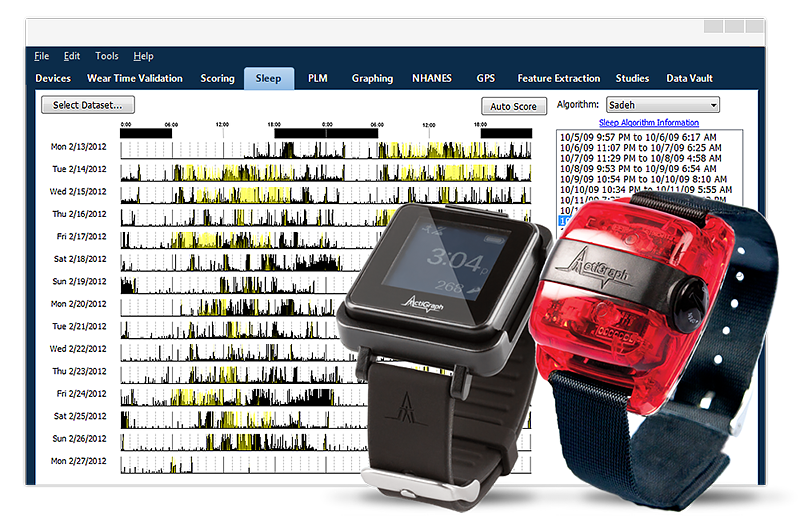Click the Fri 2/17/2012 row label
This screenshot has width=800, height=516.
point(81,237)
